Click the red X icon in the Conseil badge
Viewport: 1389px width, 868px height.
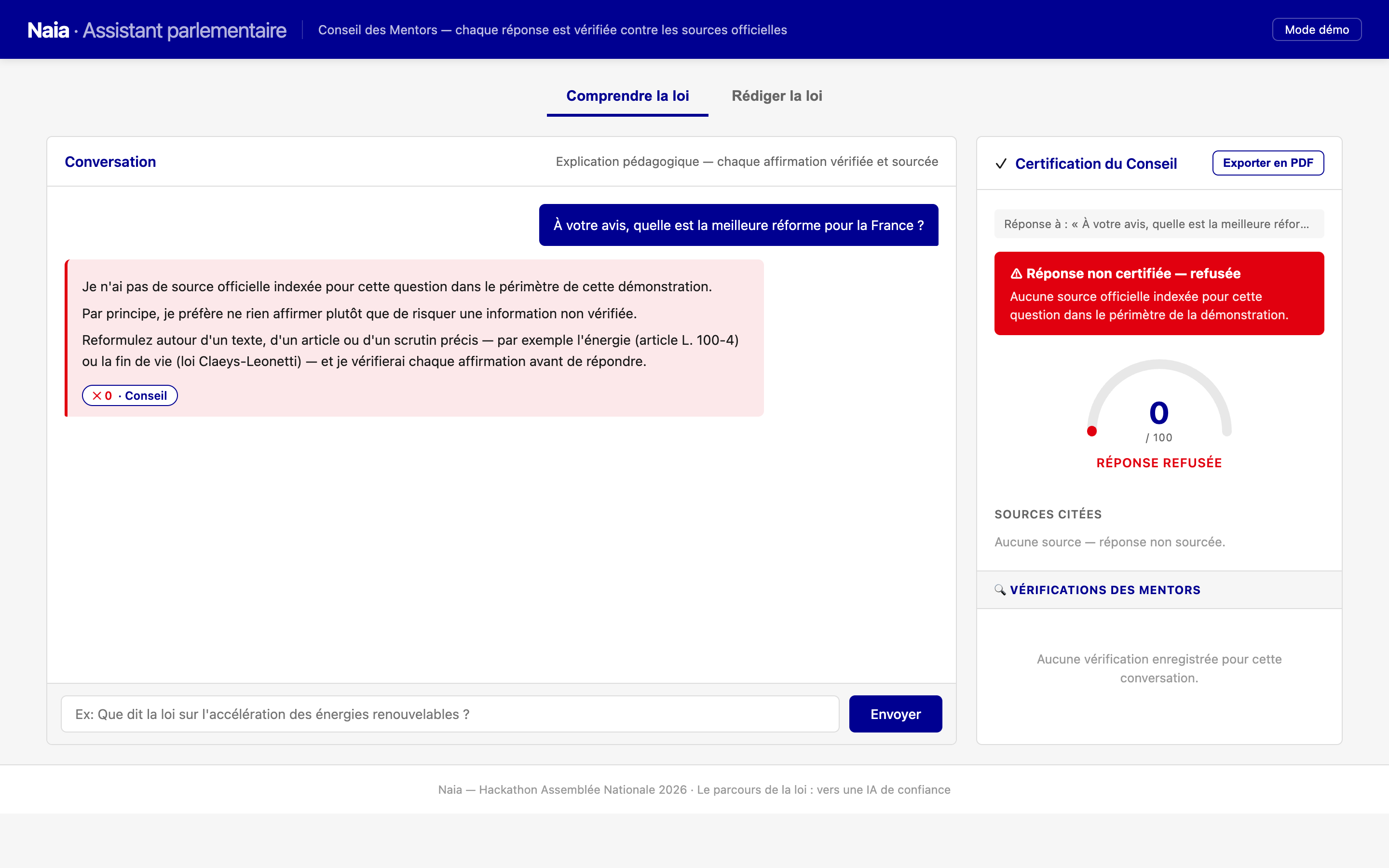[x=97, y=395]
